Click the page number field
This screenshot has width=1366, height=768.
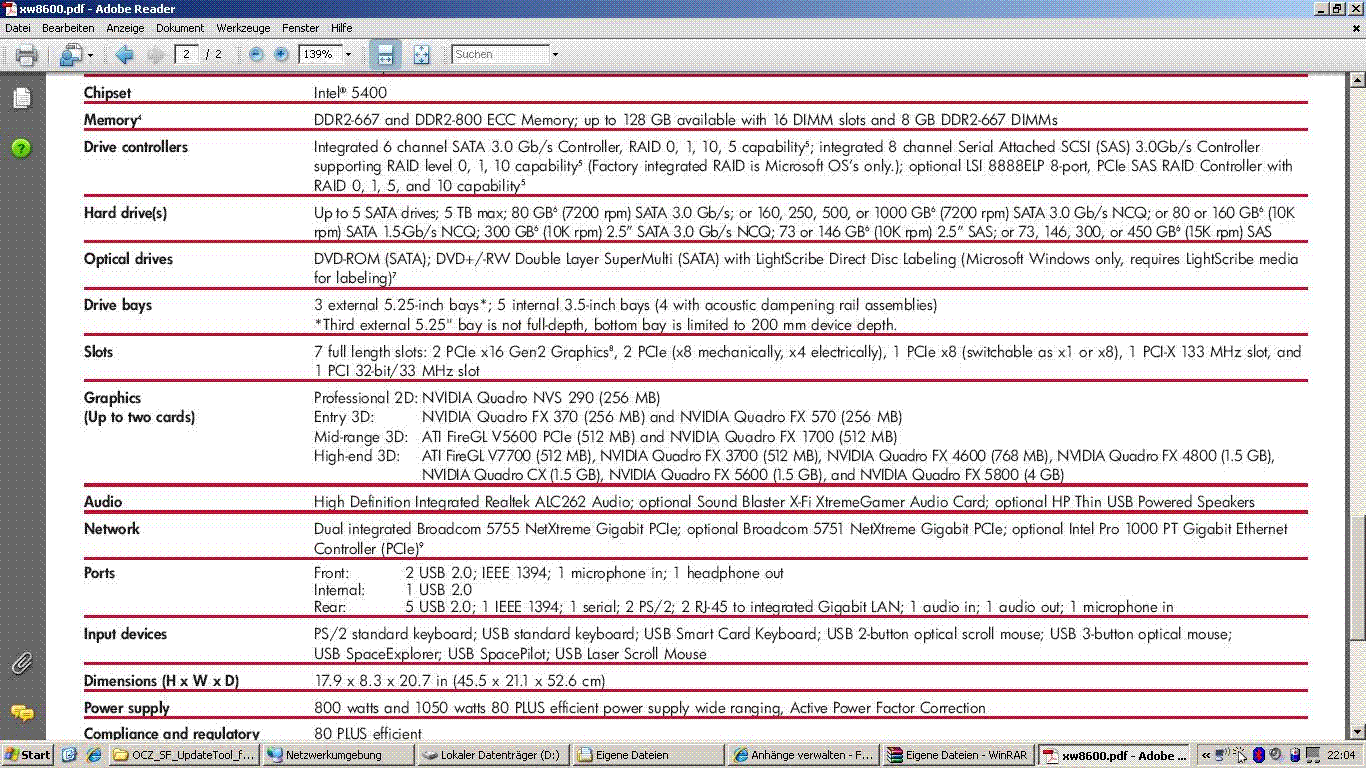pyautogui.click(x=186, y=55)
